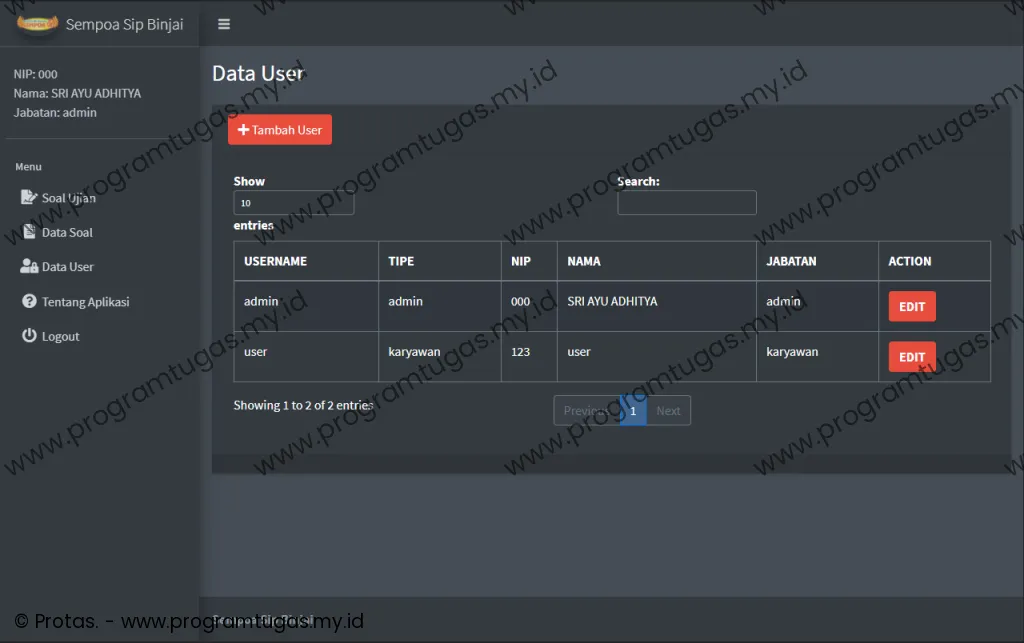Screen dimensions: 1024x643
Task: Click the Sempoa Sip Binjai logo icon
Action: [38, 23]
